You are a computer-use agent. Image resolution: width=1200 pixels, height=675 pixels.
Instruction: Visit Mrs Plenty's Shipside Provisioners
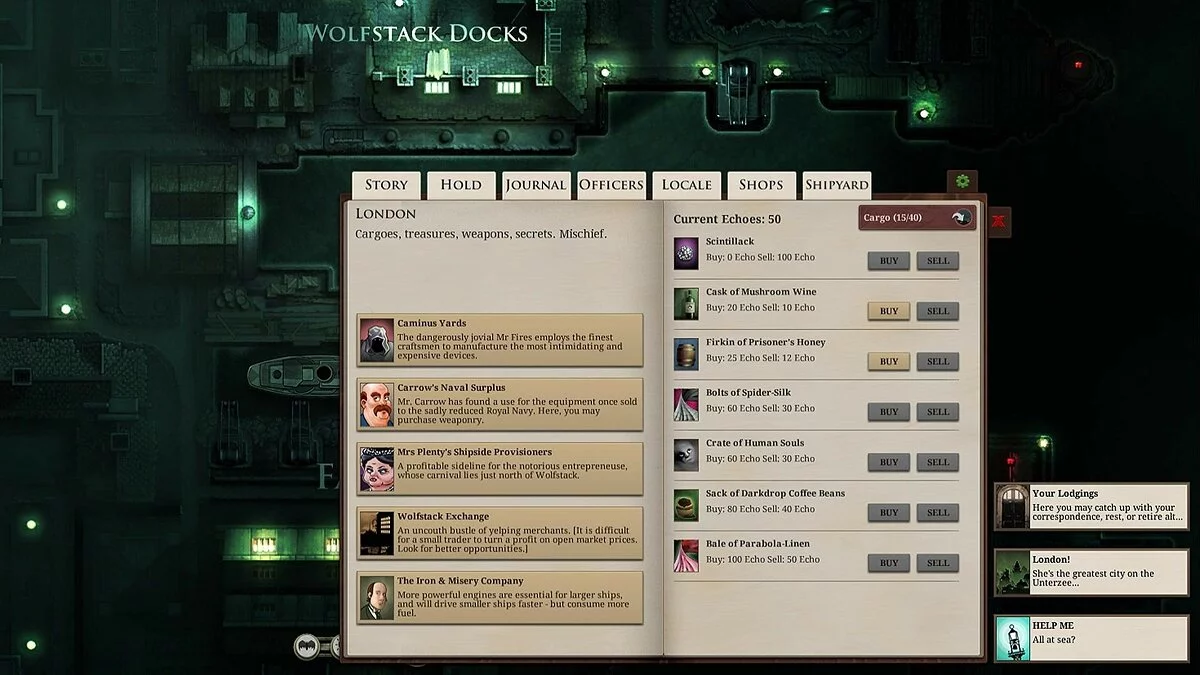point(500,468)
